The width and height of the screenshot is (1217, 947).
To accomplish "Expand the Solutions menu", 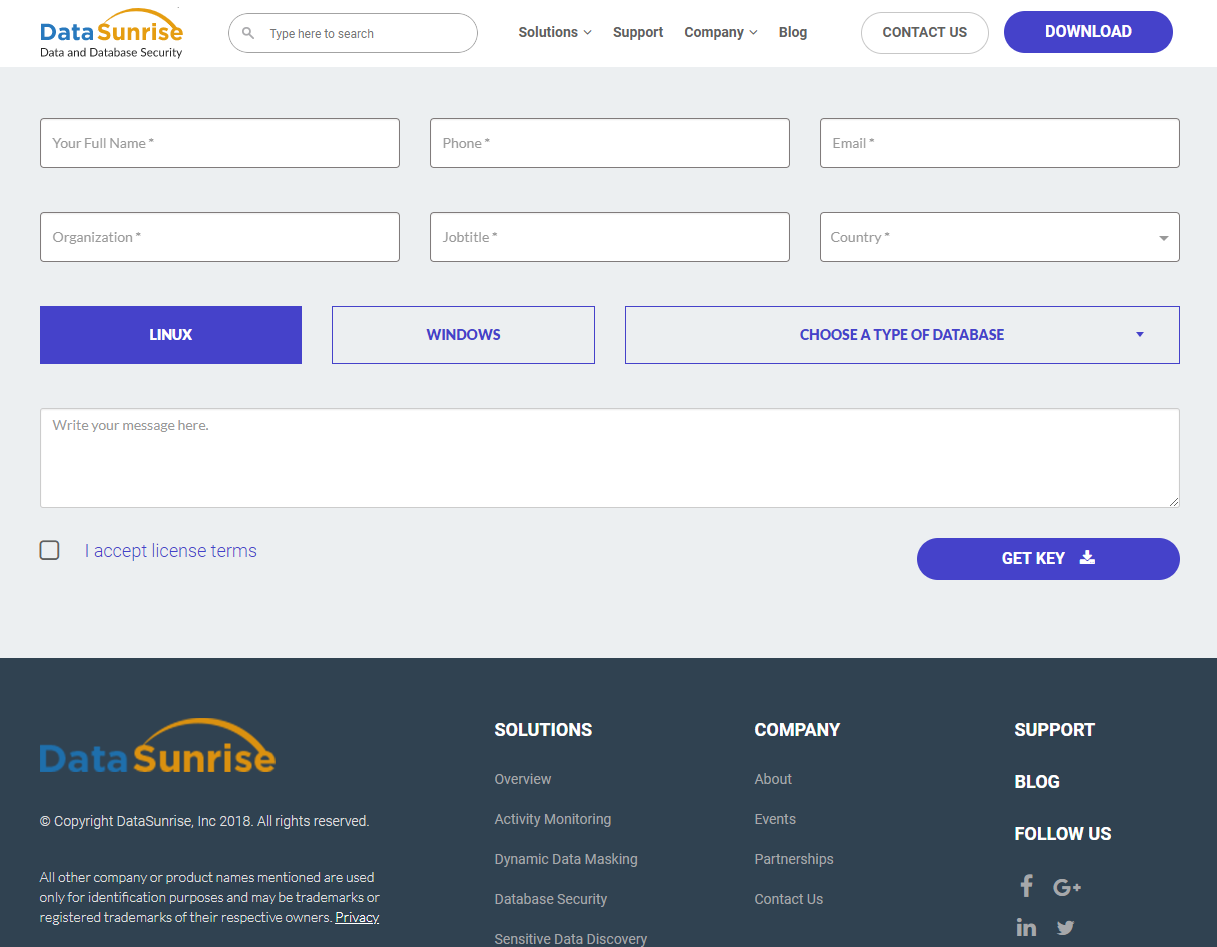I will pyautogui.click(x=554, y=32).
